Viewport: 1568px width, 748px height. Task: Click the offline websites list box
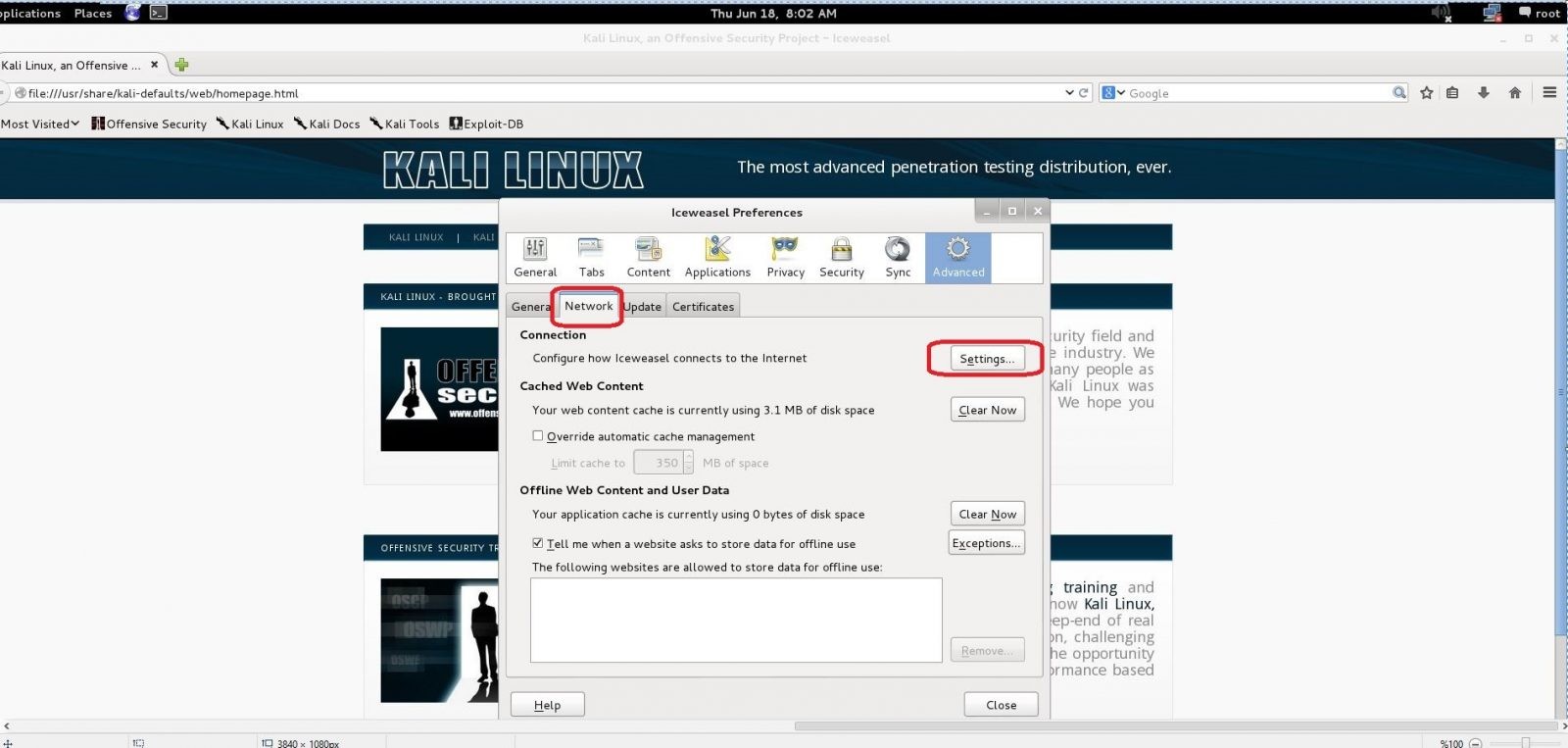(736, 621)
